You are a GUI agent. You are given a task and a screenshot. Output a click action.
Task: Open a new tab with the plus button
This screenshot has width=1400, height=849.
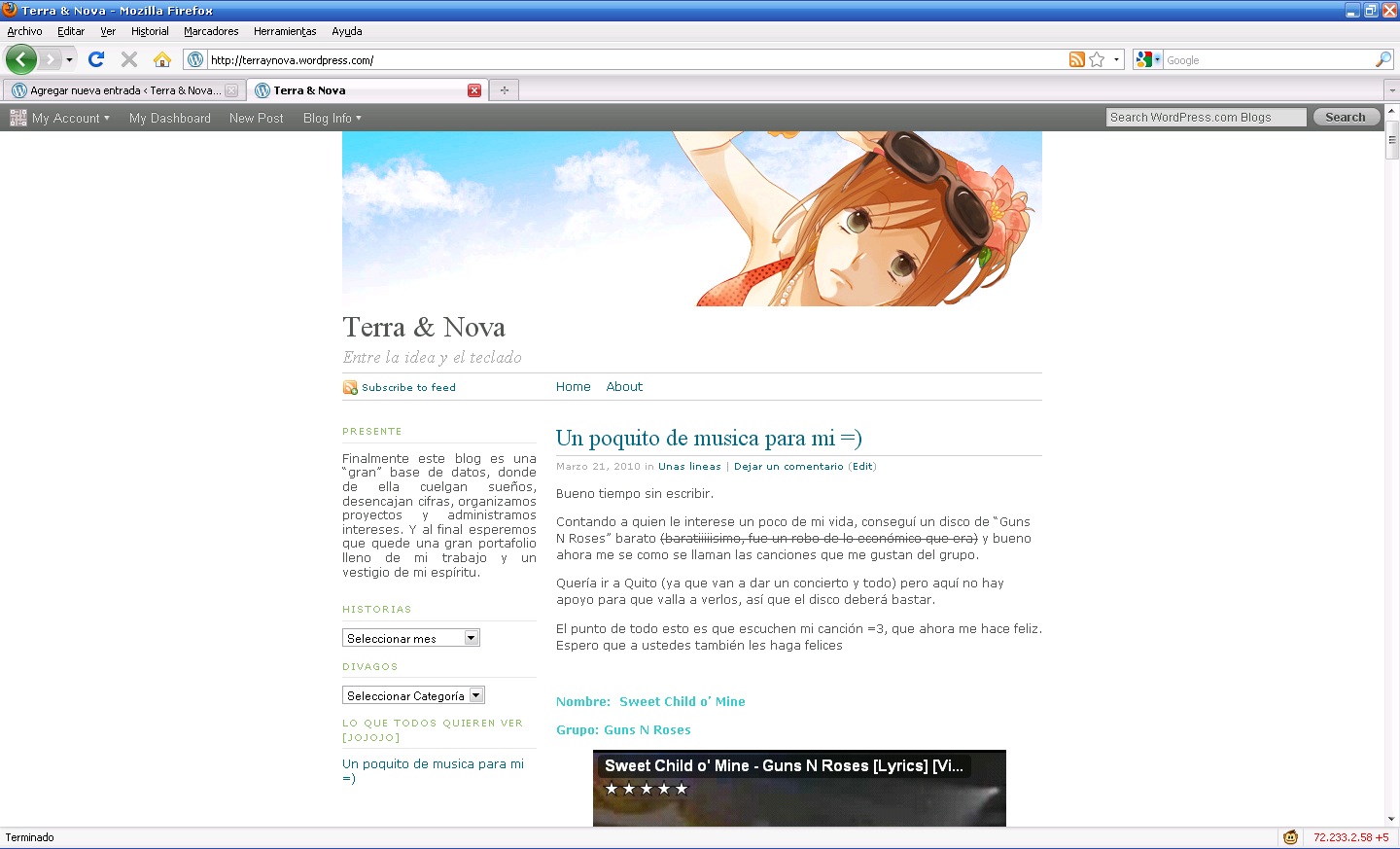[x=504, y=90]
